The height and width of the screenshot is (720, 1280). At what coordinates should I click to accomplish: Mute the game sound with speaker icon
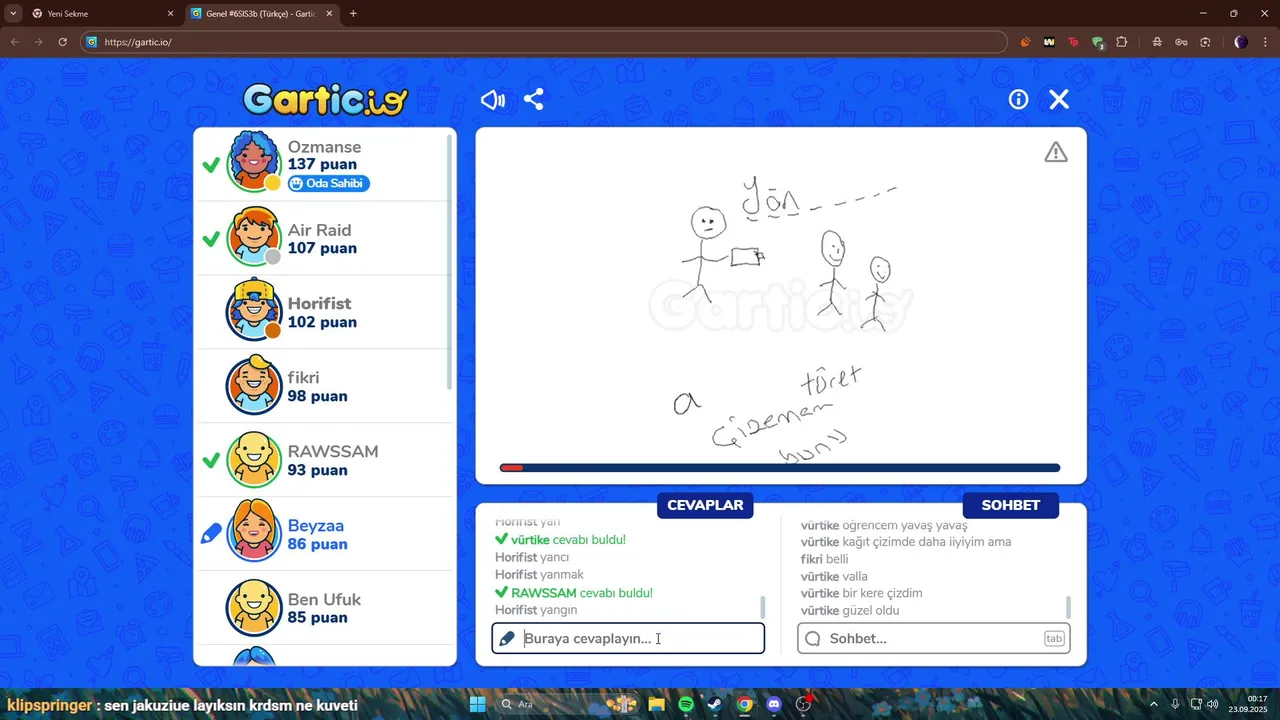[493, 100]
